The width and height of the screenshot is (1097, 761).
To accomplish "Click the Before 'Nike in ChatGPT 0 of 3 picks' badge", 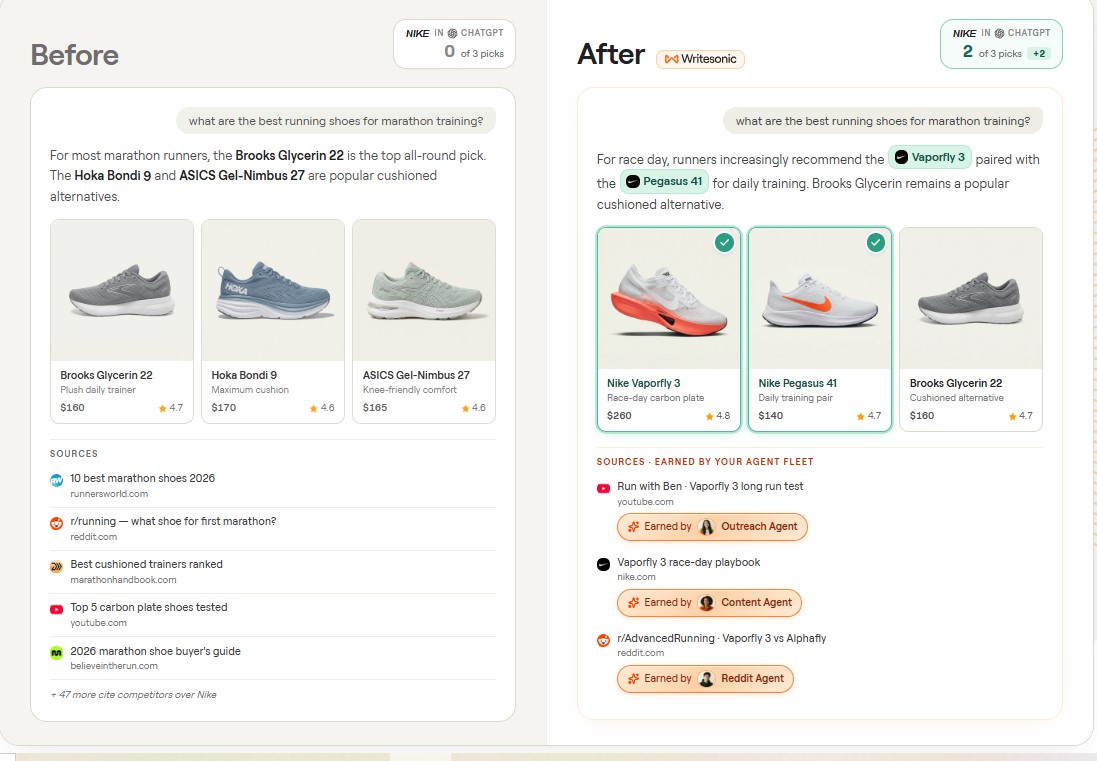I will 454,44.
